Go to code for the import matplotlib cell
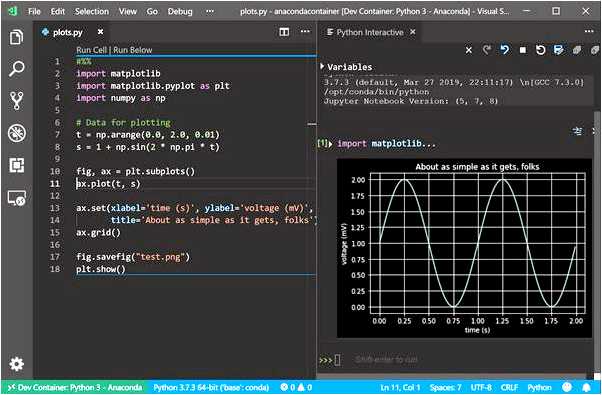 (x=577, y=131)
